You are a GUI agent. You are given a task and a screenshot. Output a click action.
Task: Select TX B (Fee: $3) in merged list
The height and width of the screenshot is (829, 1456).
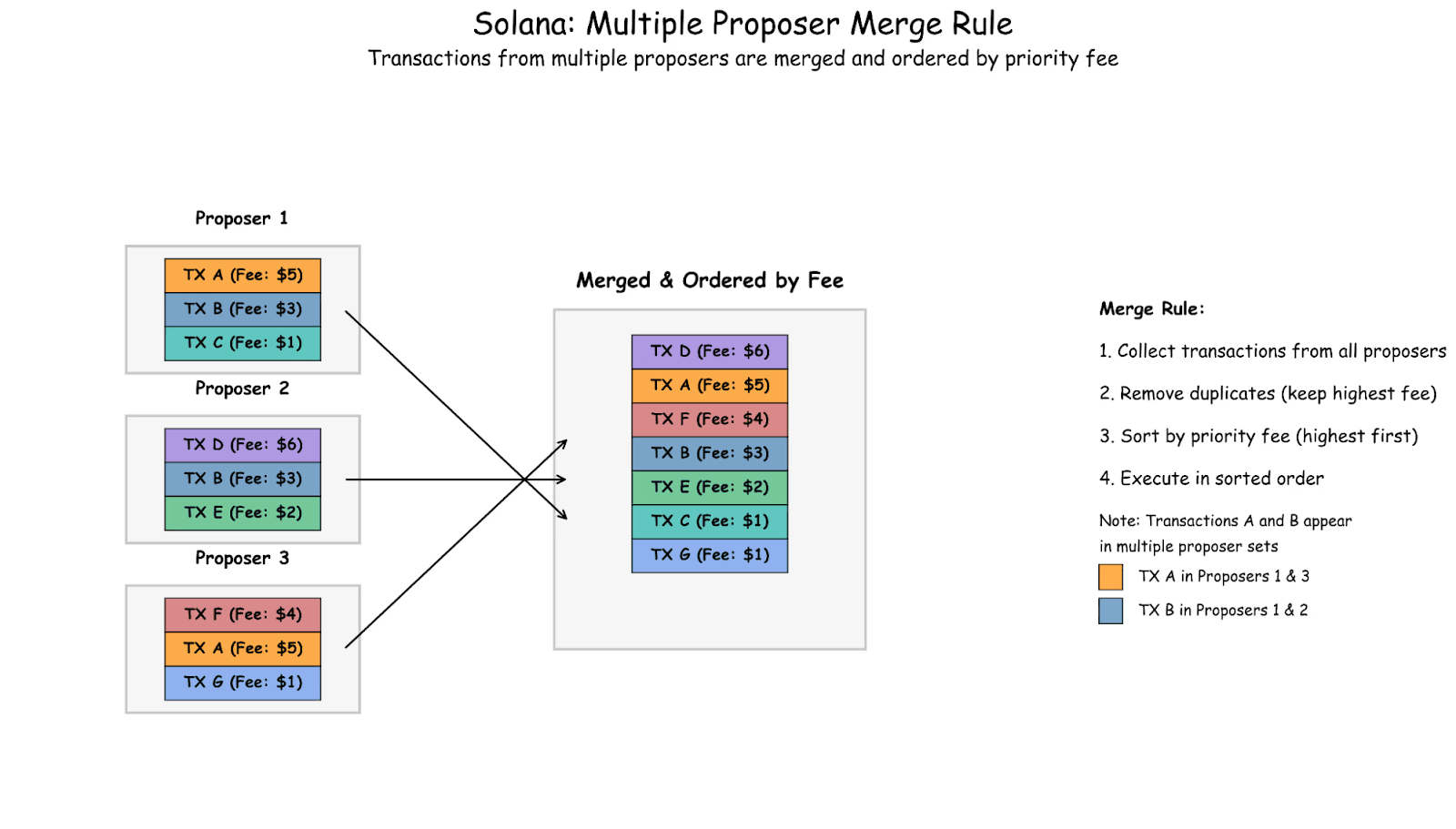tap(710, 453)
